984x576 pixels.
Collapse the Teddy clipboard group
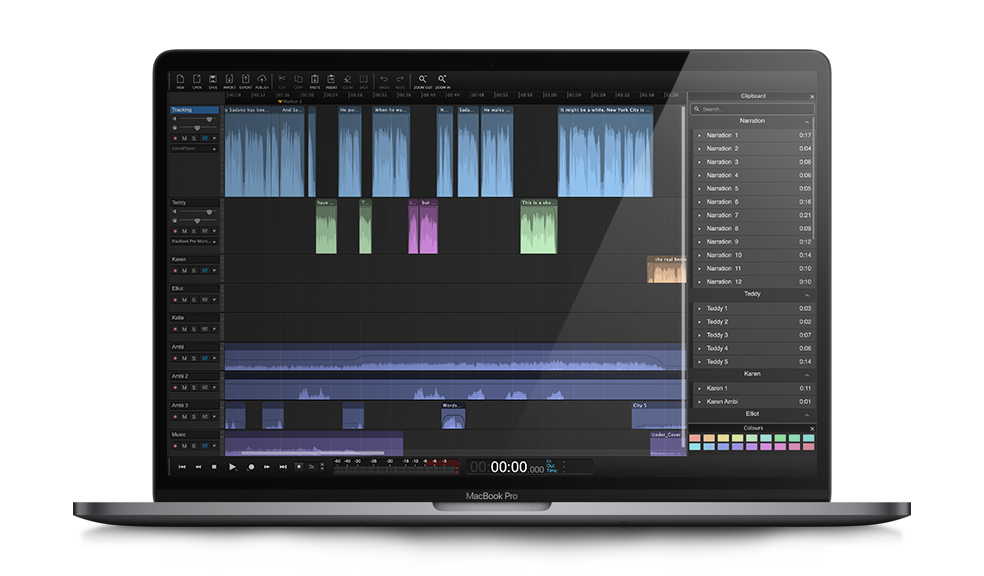tap(806, 295)
